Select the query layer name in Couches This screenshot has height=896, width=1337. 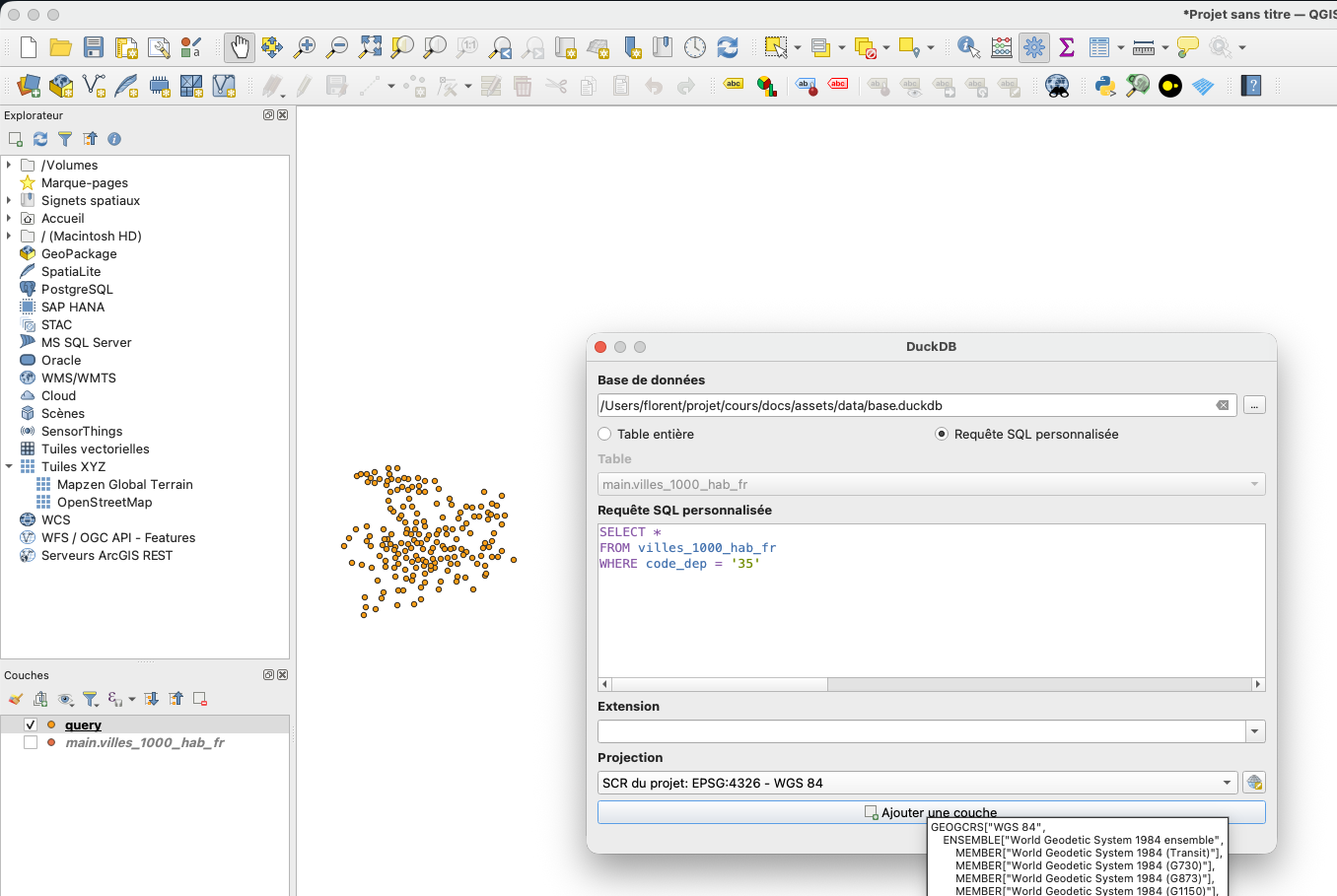click(83, 724)
